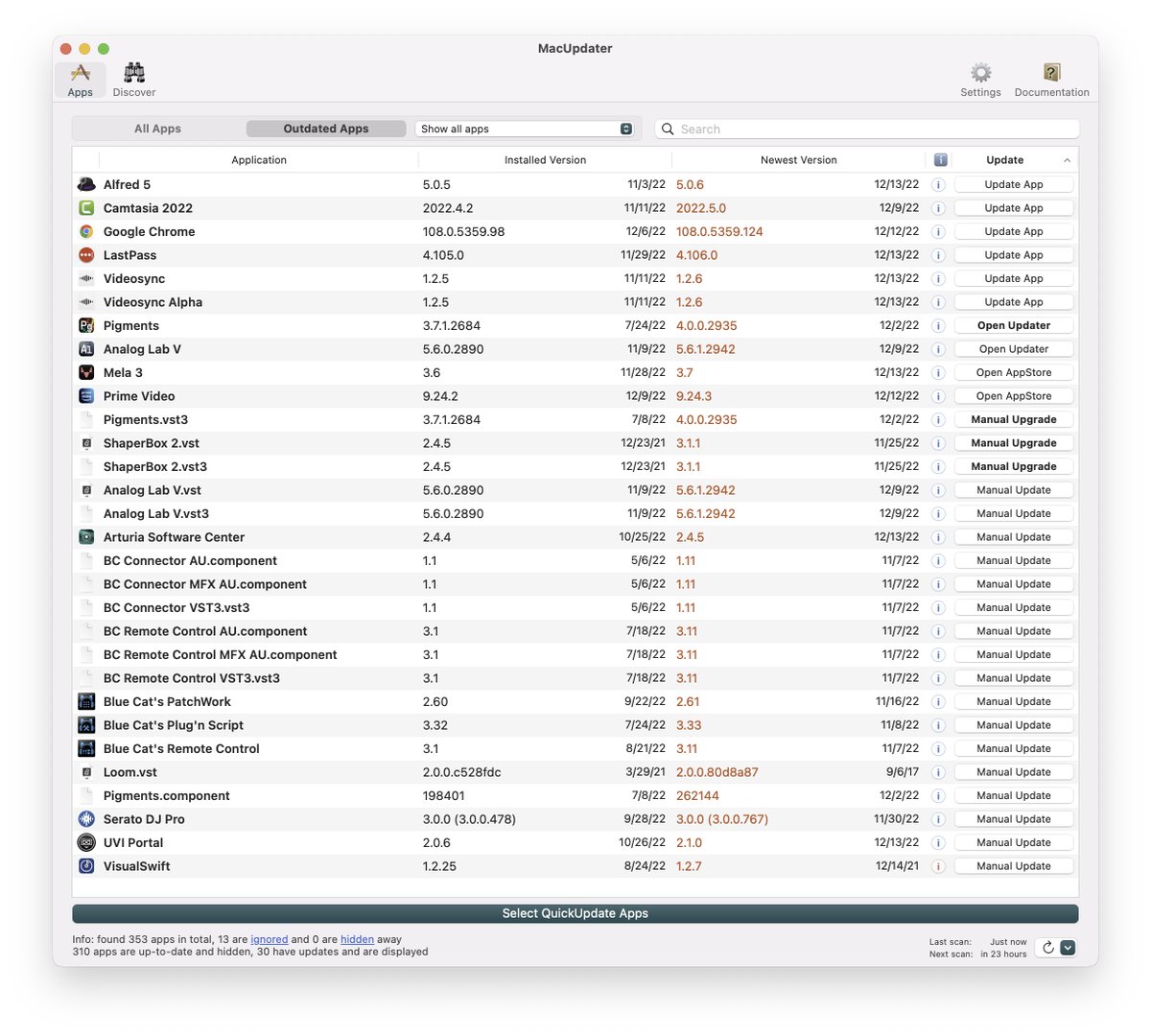Open Updater for Analog Lab V

tap(1014, 349)
